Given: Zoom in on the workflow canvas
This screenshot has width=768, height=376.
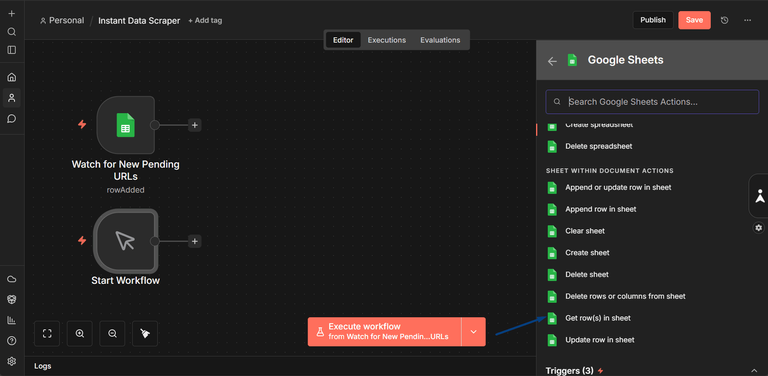Looking at the screenshot, I should coord(80,333).
